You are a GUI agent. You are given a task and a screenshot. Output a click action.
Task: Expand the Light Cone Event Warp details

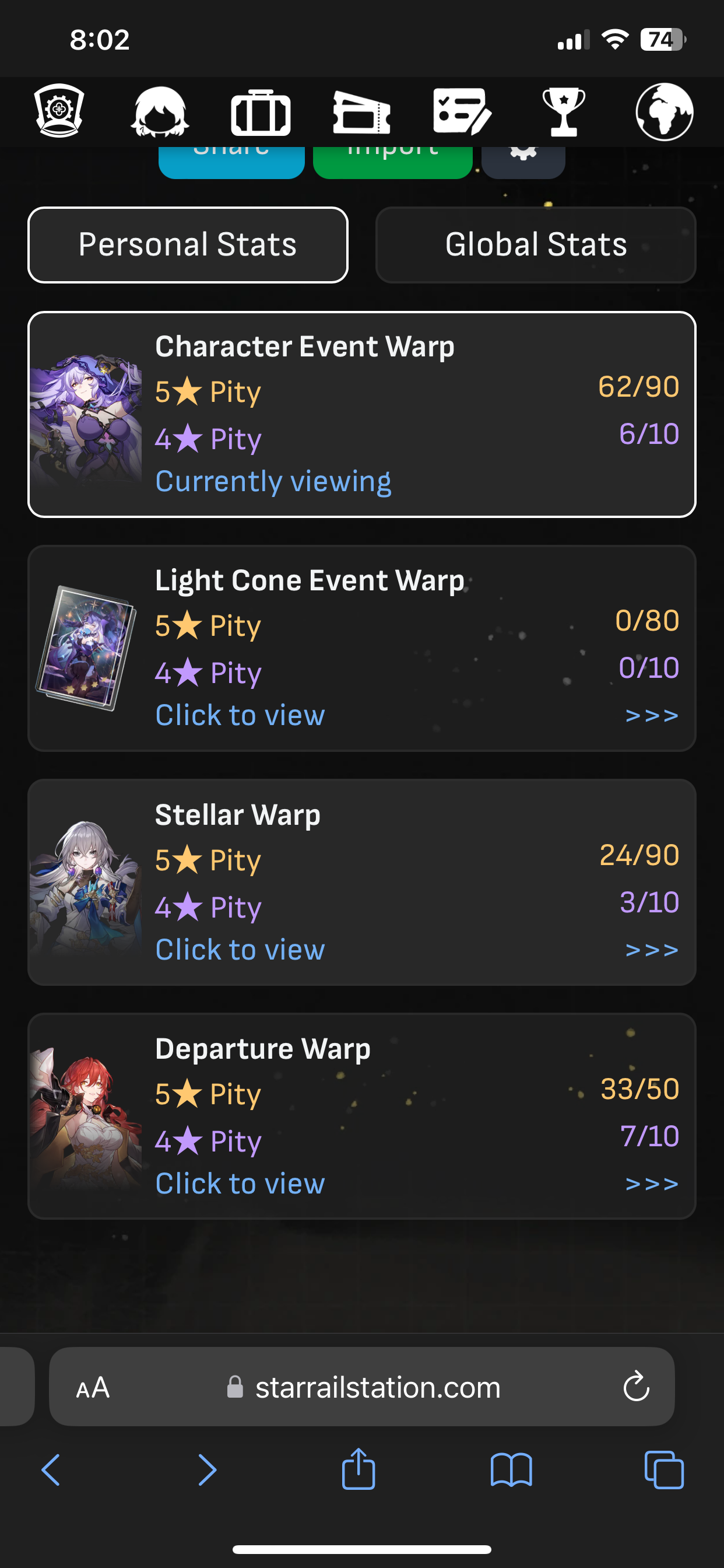tap(361, 648)
